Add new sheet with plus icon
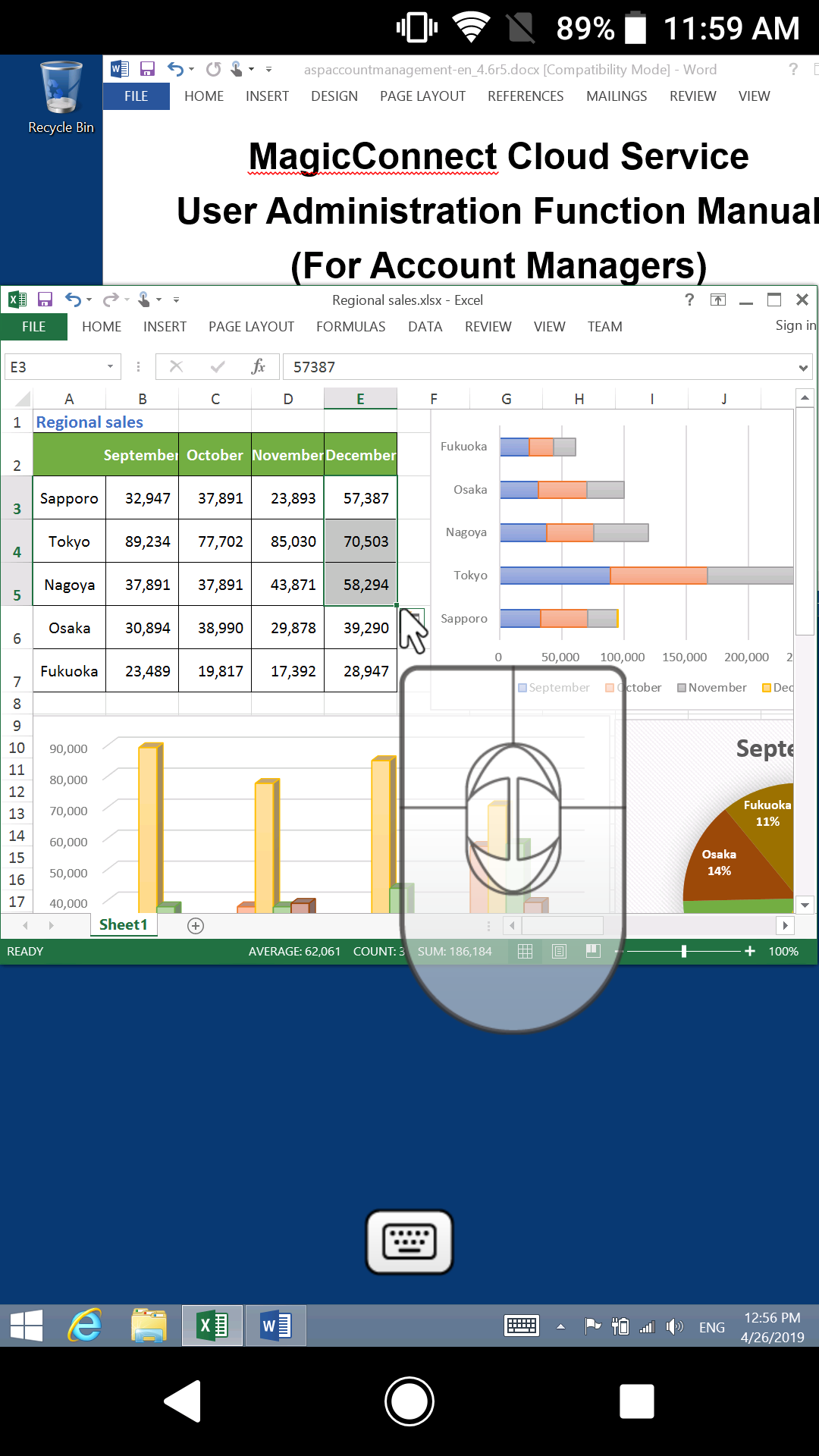819x1456 pixels. point(196,925)
